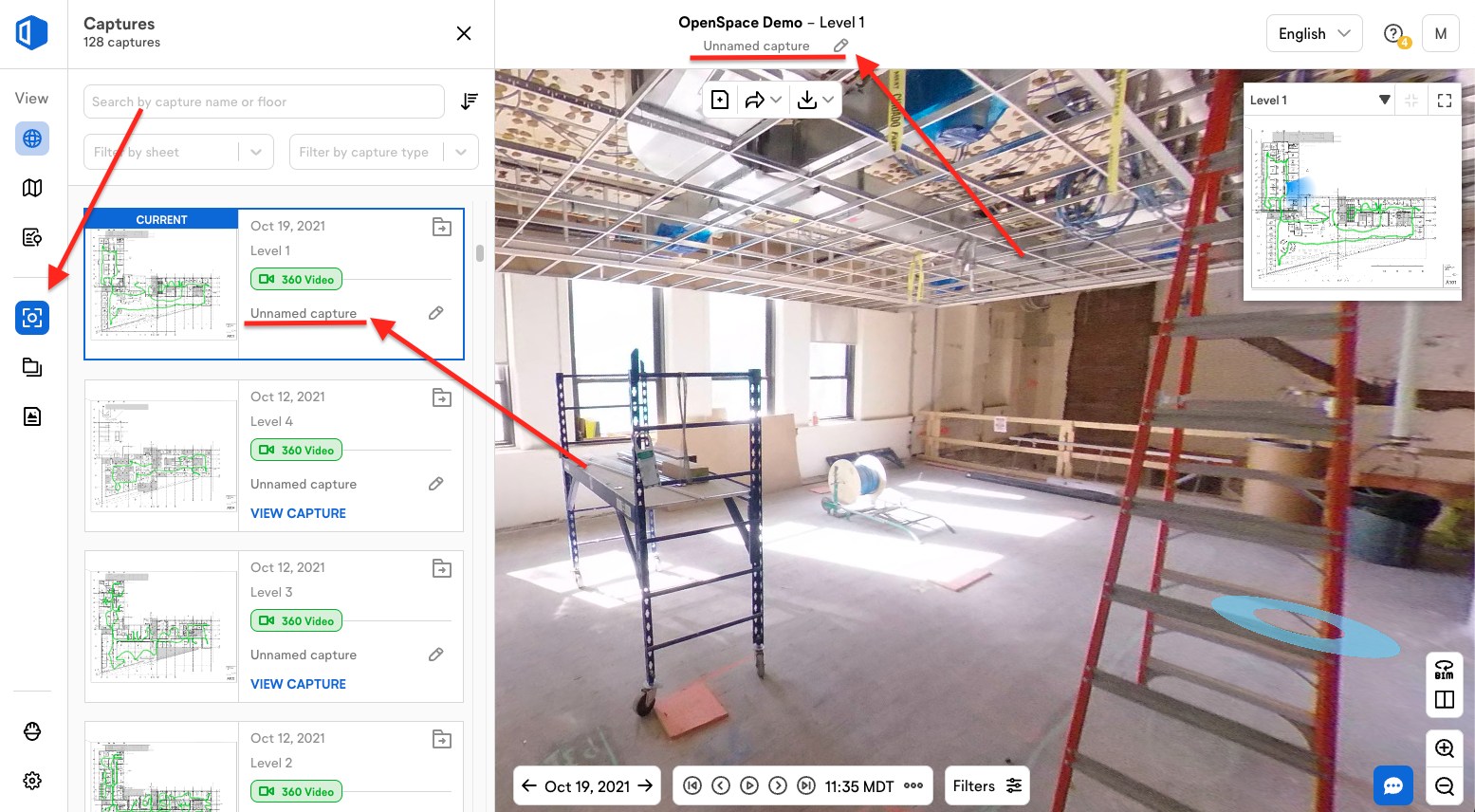Click the capture search input field
This screenshot has height=812, width=1475.
(263, 101)
